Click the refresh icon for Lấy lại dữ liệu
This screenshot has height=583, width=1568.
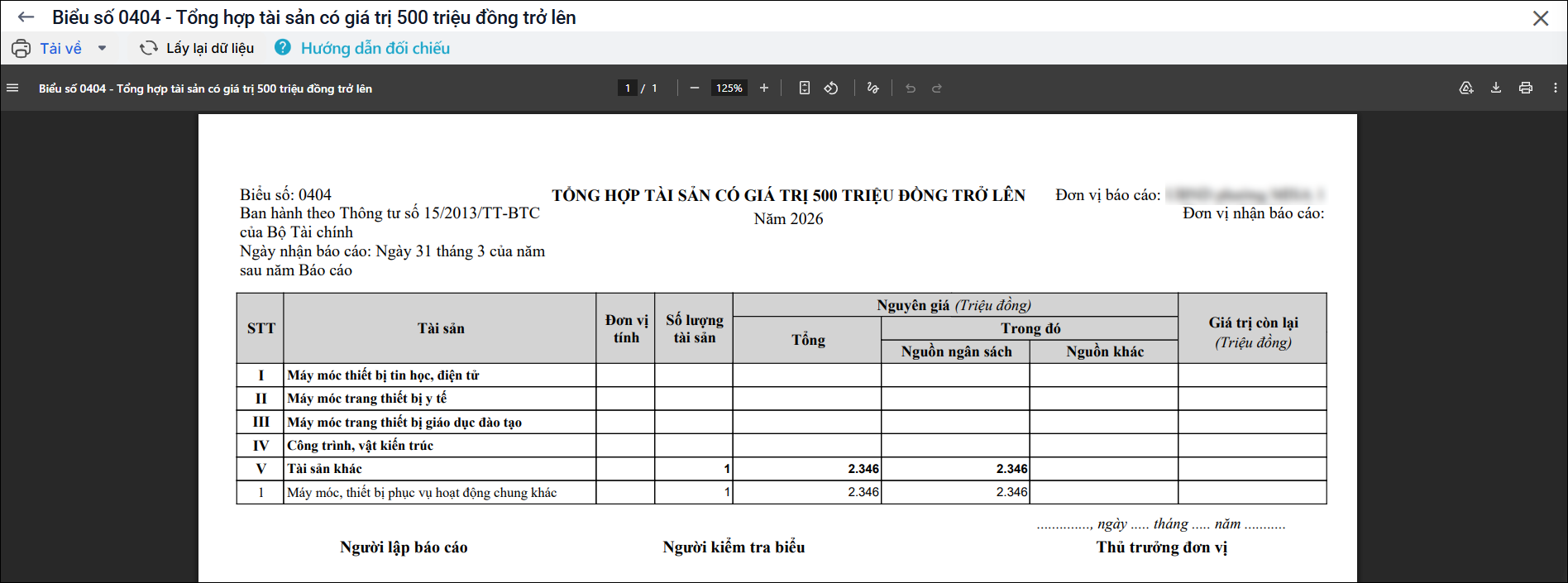(149, 48)
